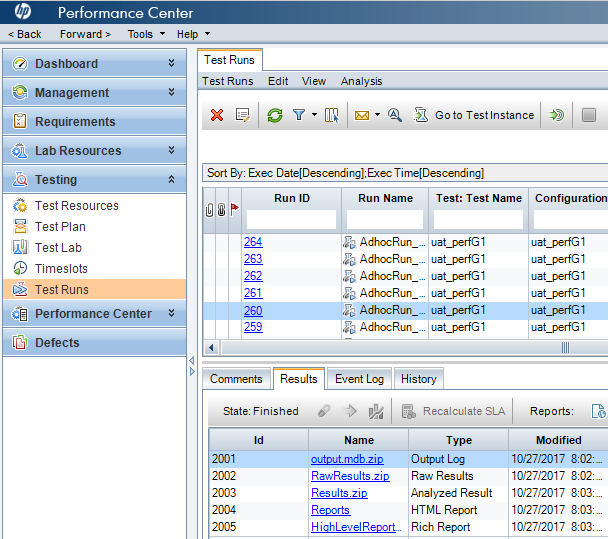Select Test Lab in the sidebar
The image size is (613, 539).
click(58, 247)
